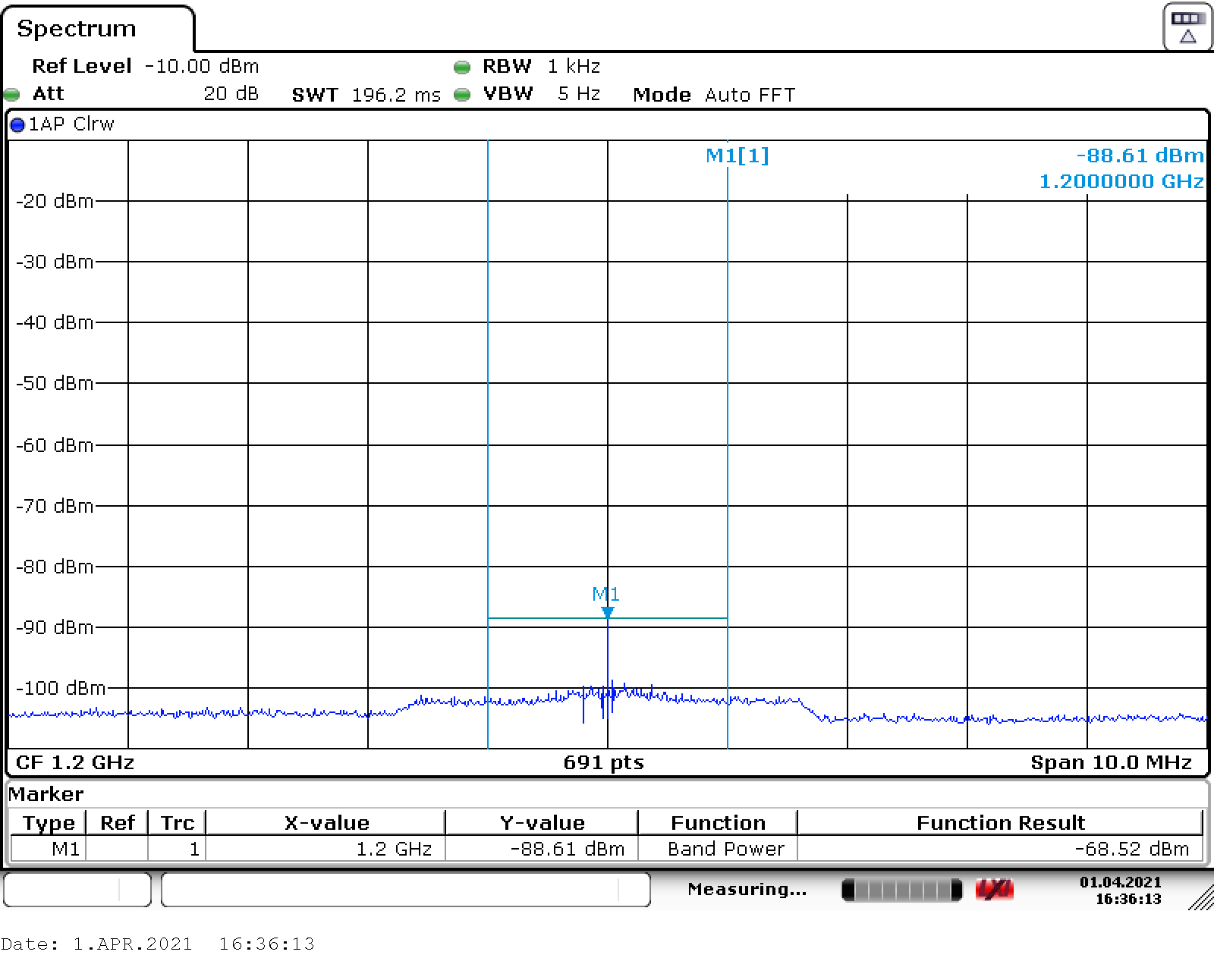This screenshot has width=1214, height=980.
Task: Click the SWT 196.2 ms sweep time field
Action: [366, 95]
